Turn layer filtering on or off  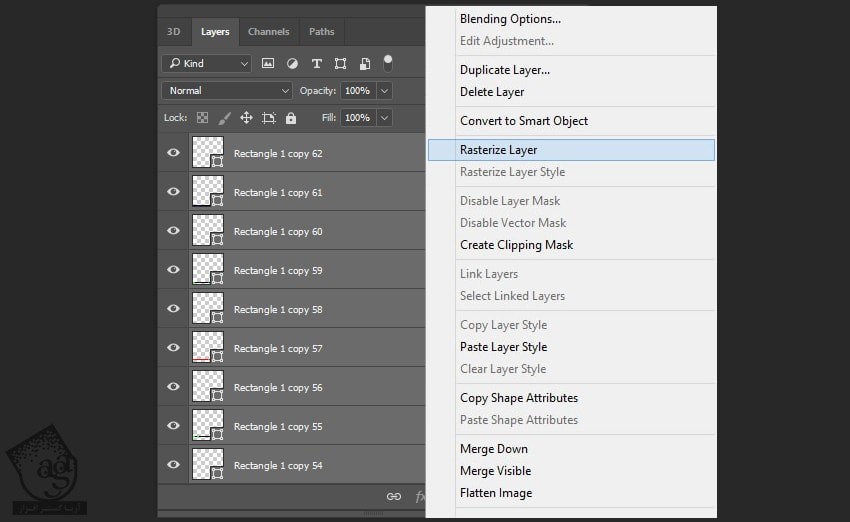coord(388,63)
